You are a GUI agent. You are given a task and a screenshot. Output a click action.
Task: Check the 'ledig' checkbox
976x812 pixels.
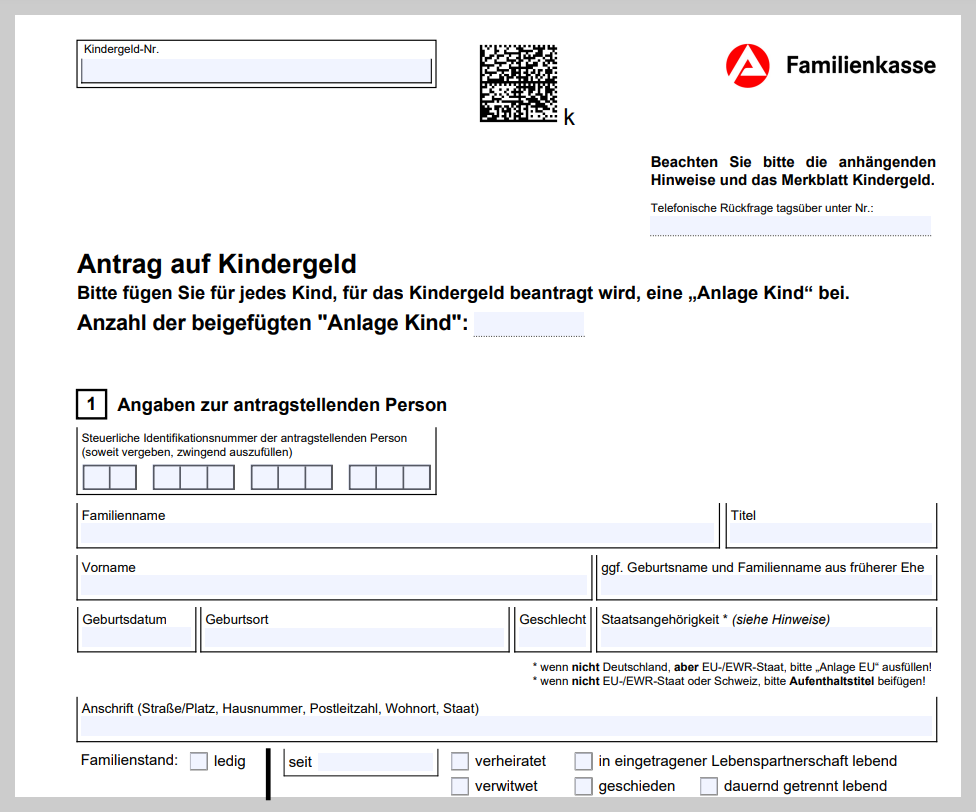pos(199,761)
